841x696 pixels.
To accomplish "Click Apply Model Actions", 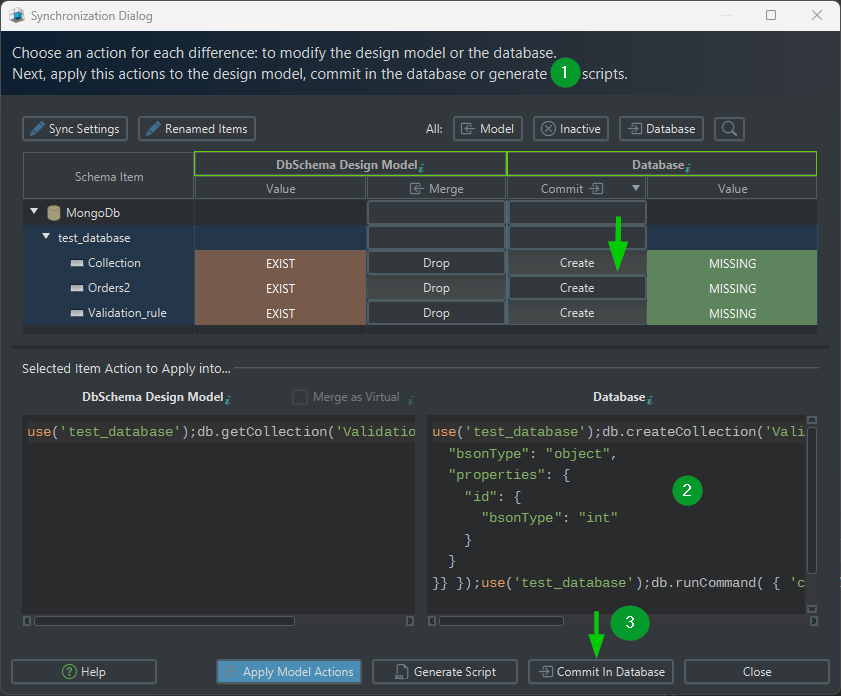I will coord(289,671).
